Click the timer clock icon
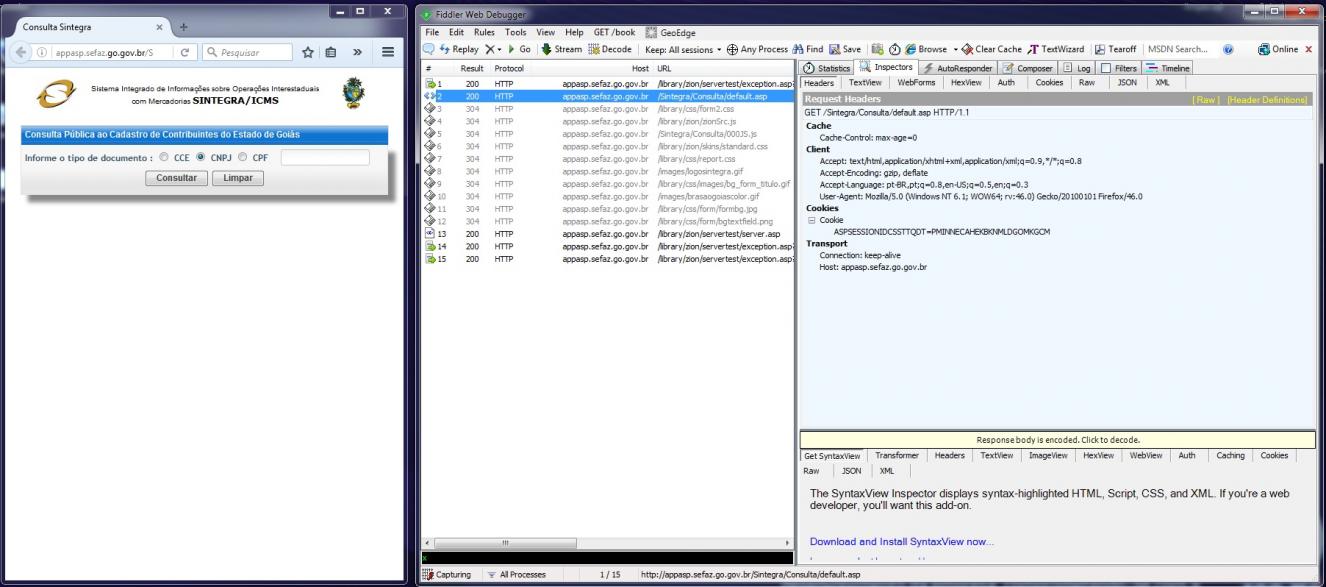Viewport: 1326px width, 587px height. click(x=893, y=48)
